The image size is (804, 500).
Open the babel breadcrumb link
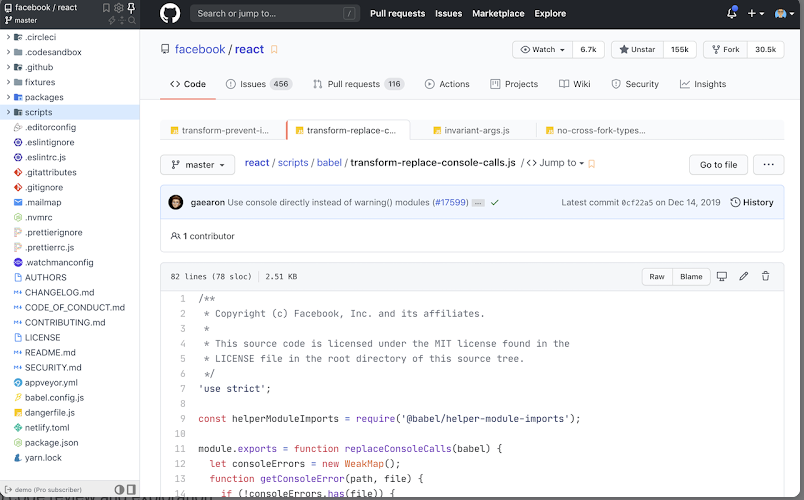coord(329,163)
